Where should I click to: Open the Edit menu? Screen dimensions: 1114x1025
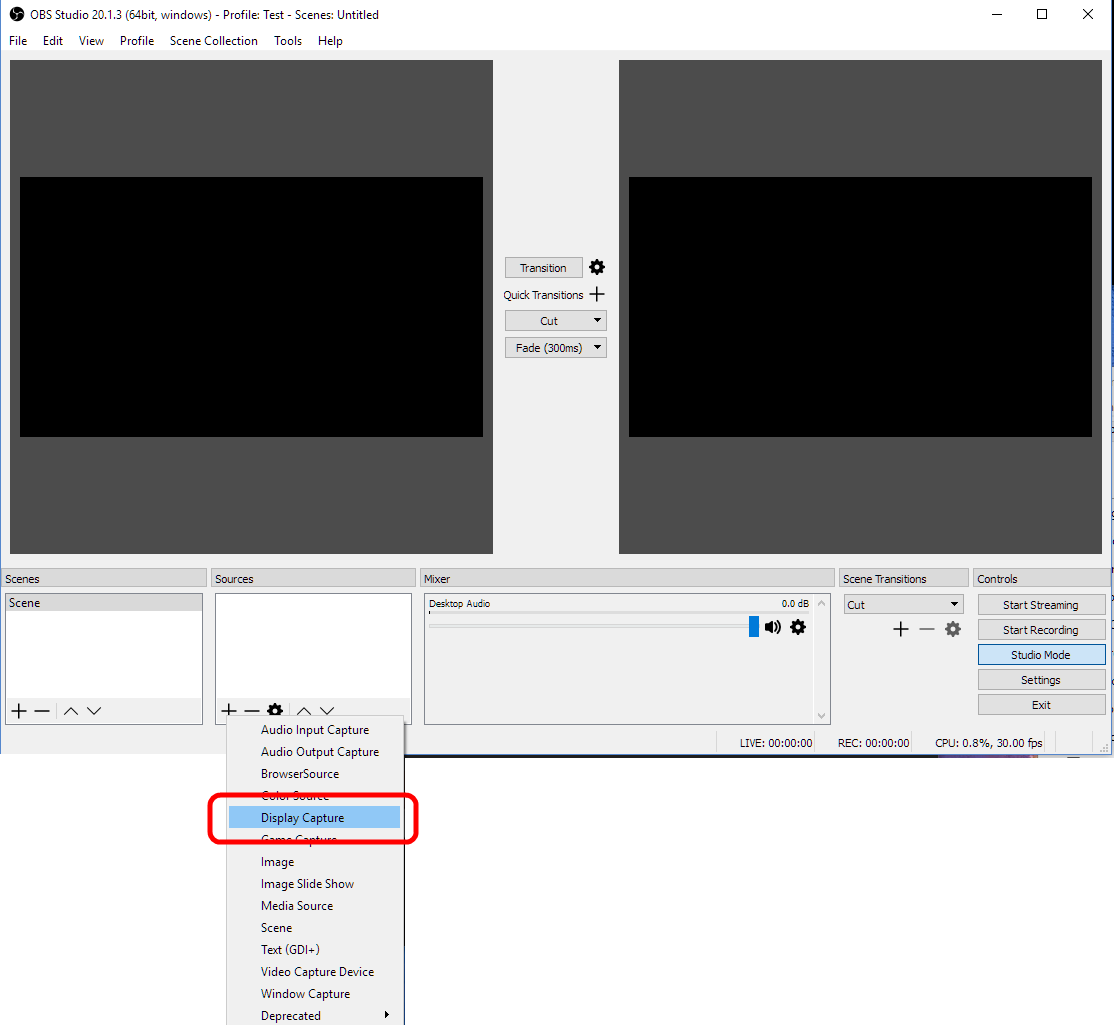53,40
